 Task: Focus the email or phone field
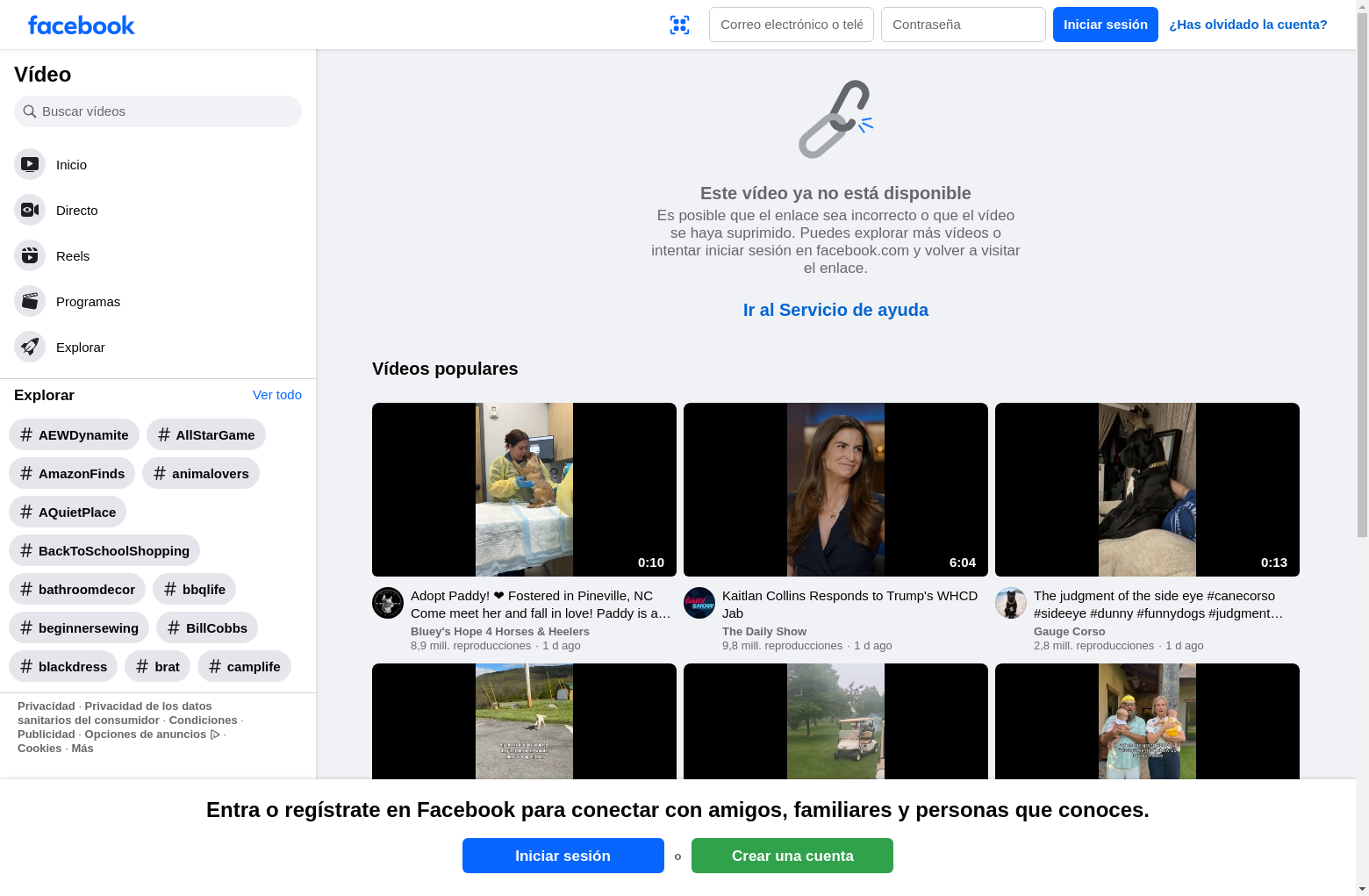[x=792, y=25]
